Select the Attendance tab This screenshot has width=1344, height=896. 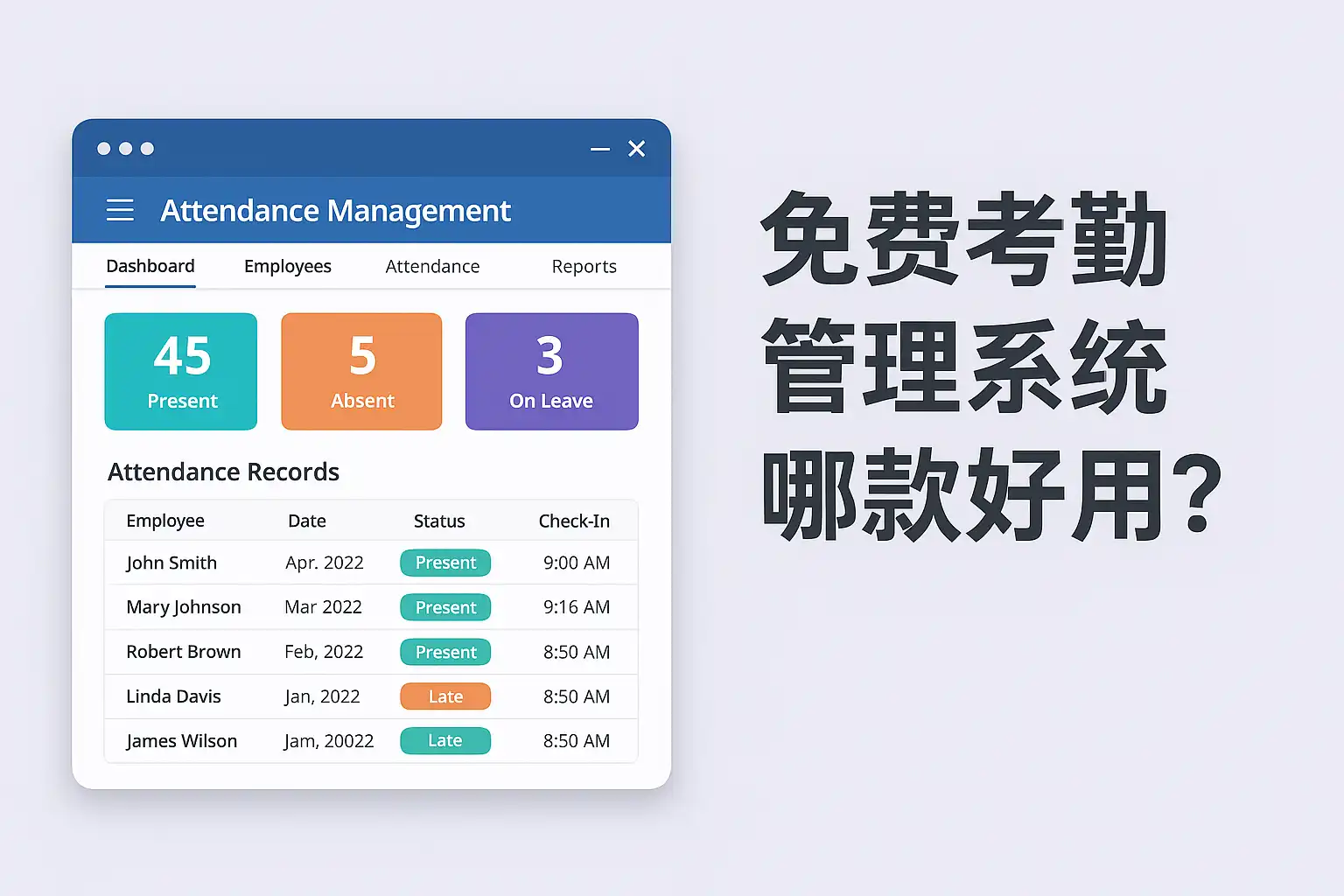(432, 266)
